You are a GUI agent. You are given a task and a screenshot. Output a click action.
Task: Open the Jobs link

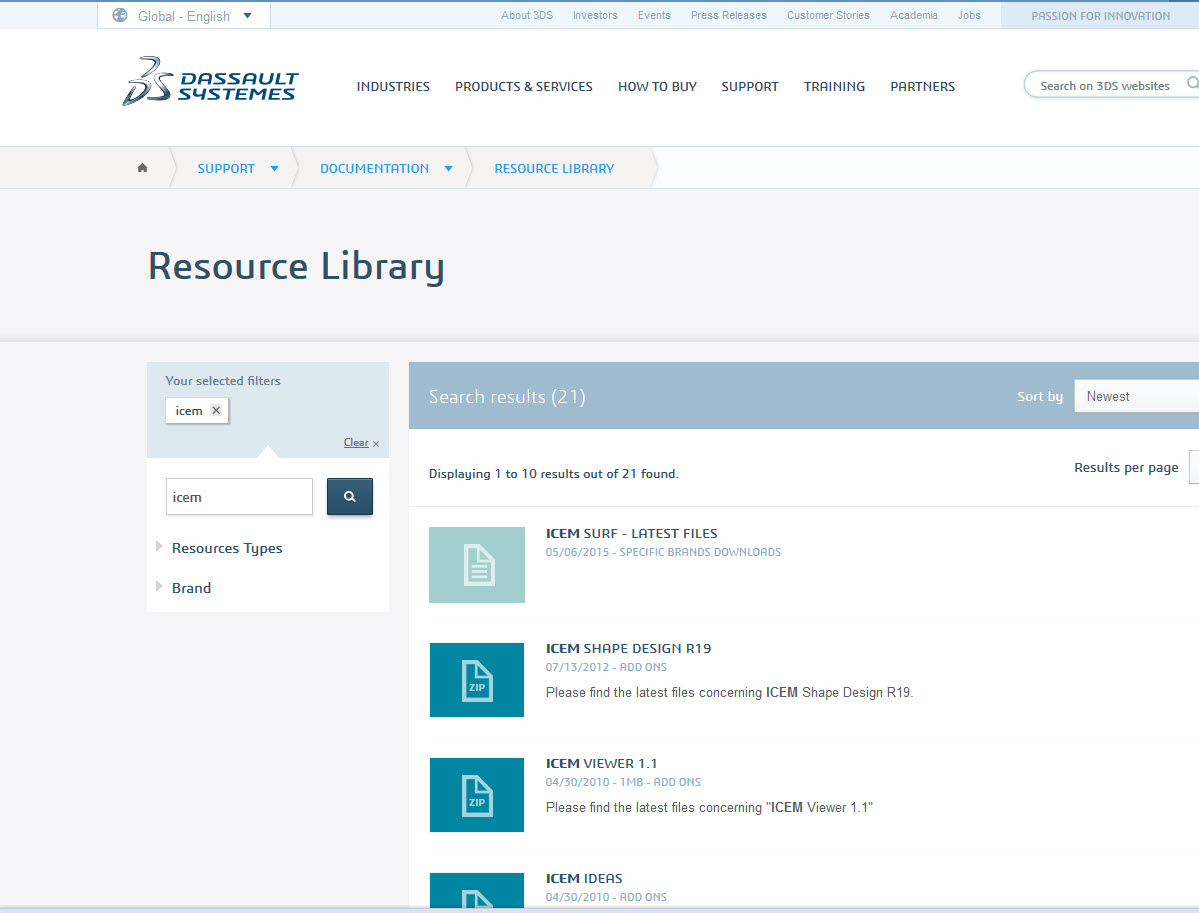[x=969, y=15]
